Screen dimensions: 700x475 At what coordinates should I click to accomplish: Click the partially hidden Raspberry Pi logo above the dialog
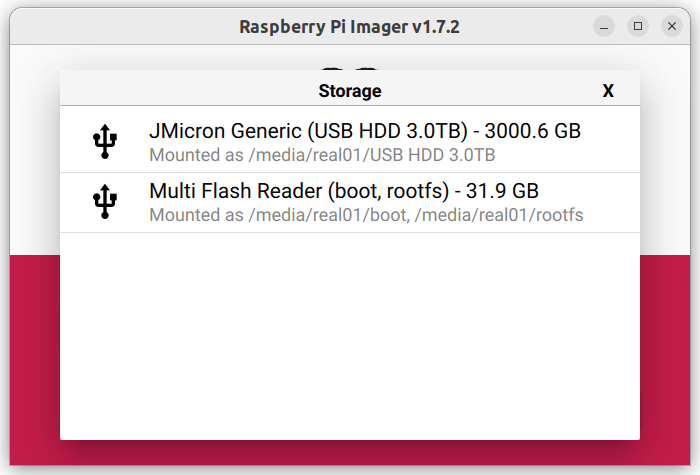[350, 69]
